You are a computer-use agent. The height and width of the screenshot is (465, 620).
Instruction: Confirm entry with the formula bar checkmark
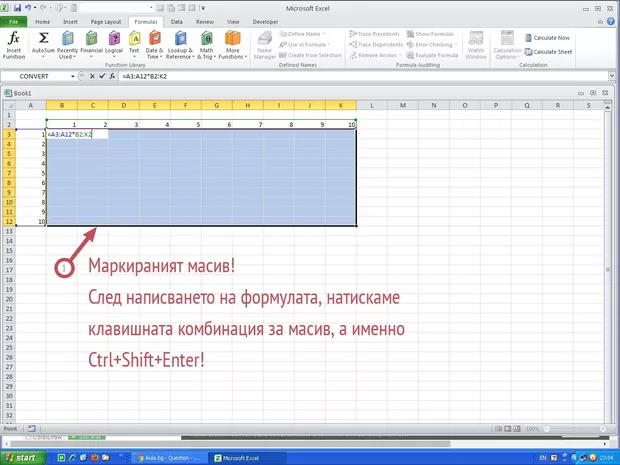[102, 76]
